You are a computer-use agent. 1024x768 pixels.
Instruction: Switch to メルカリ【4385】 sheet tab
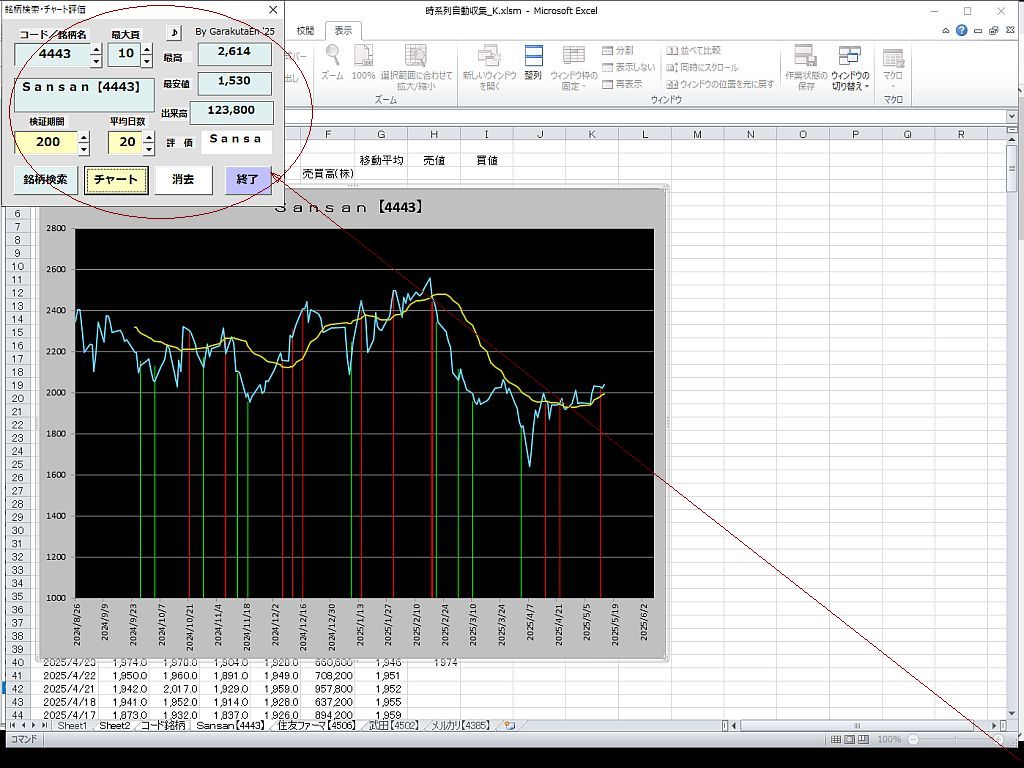pyautogui.click(x=460, y=726)
